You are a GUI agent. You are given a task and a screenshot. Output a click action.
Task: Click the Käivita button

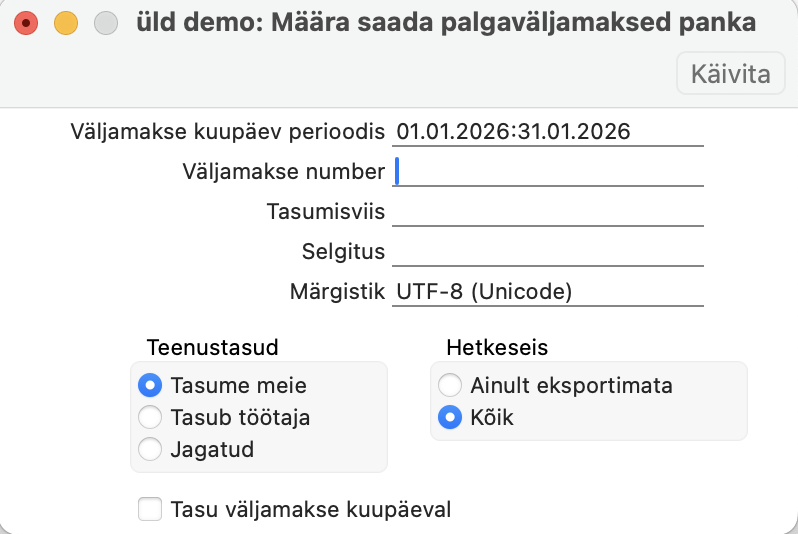pyautogui.click(x=731, y=74)
